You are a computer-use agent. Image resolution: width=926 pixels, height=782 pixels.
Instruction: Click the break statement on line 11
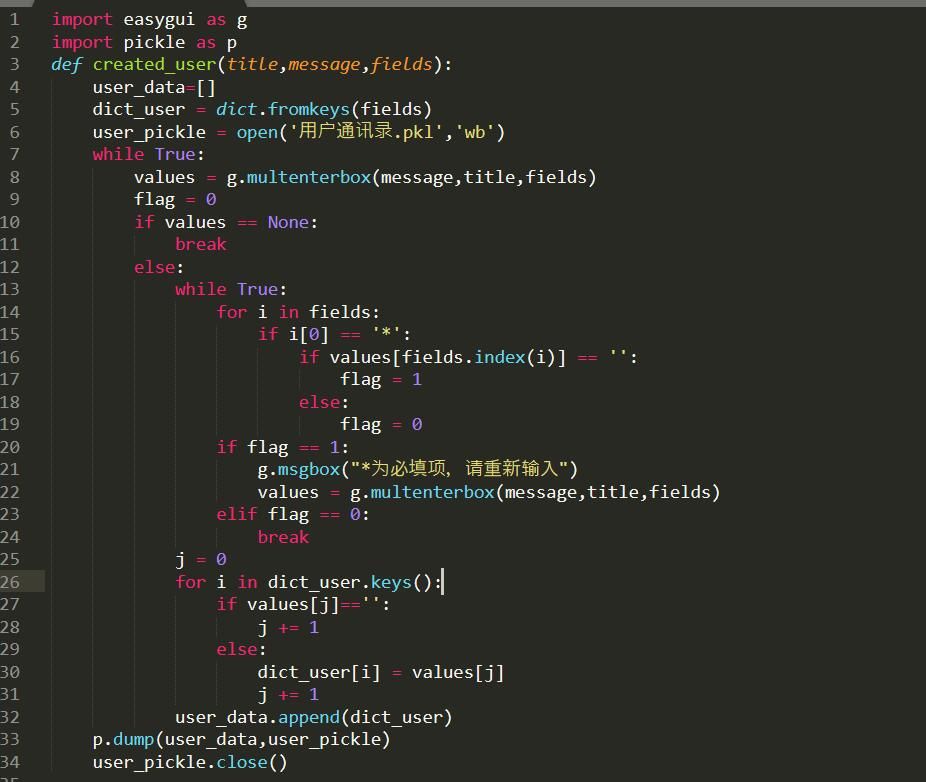pyautogui.click(x=199, y=244)
